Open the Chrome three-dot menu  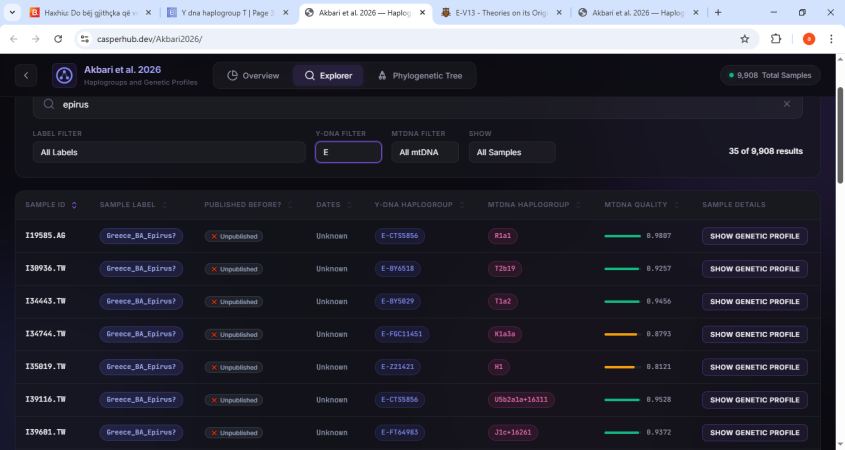(832, 39)
